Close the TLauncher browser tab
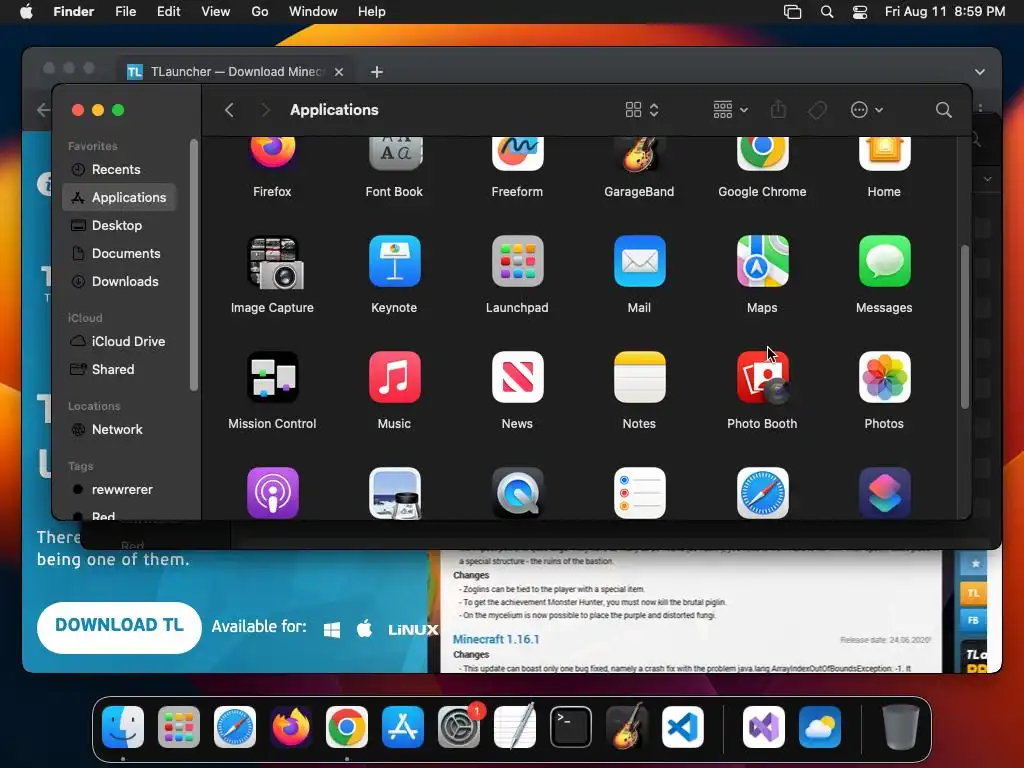 (339, 72)
